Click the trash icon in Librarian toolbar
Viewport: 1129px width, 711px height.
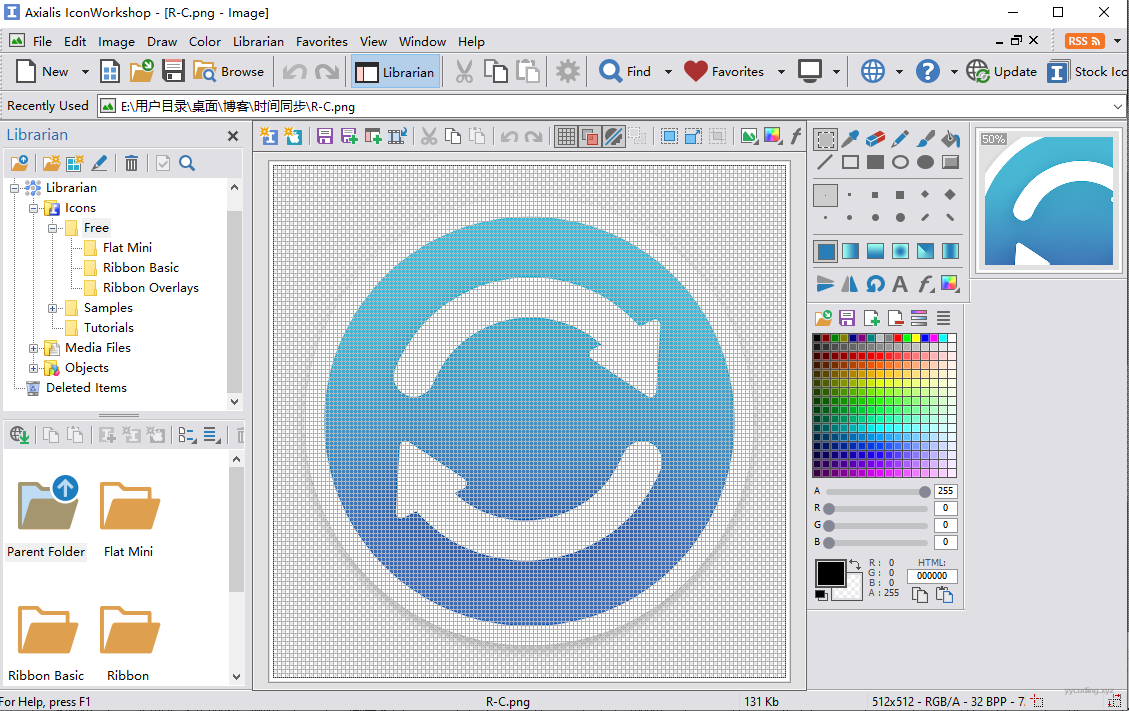(131, 163)
